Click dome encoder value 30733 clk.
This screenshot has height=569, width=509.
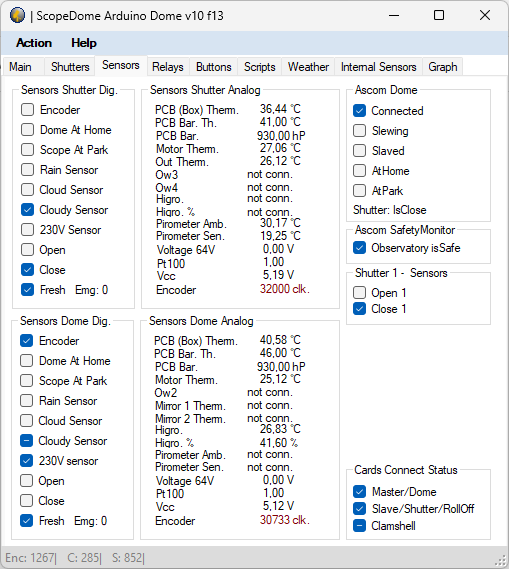285,520
